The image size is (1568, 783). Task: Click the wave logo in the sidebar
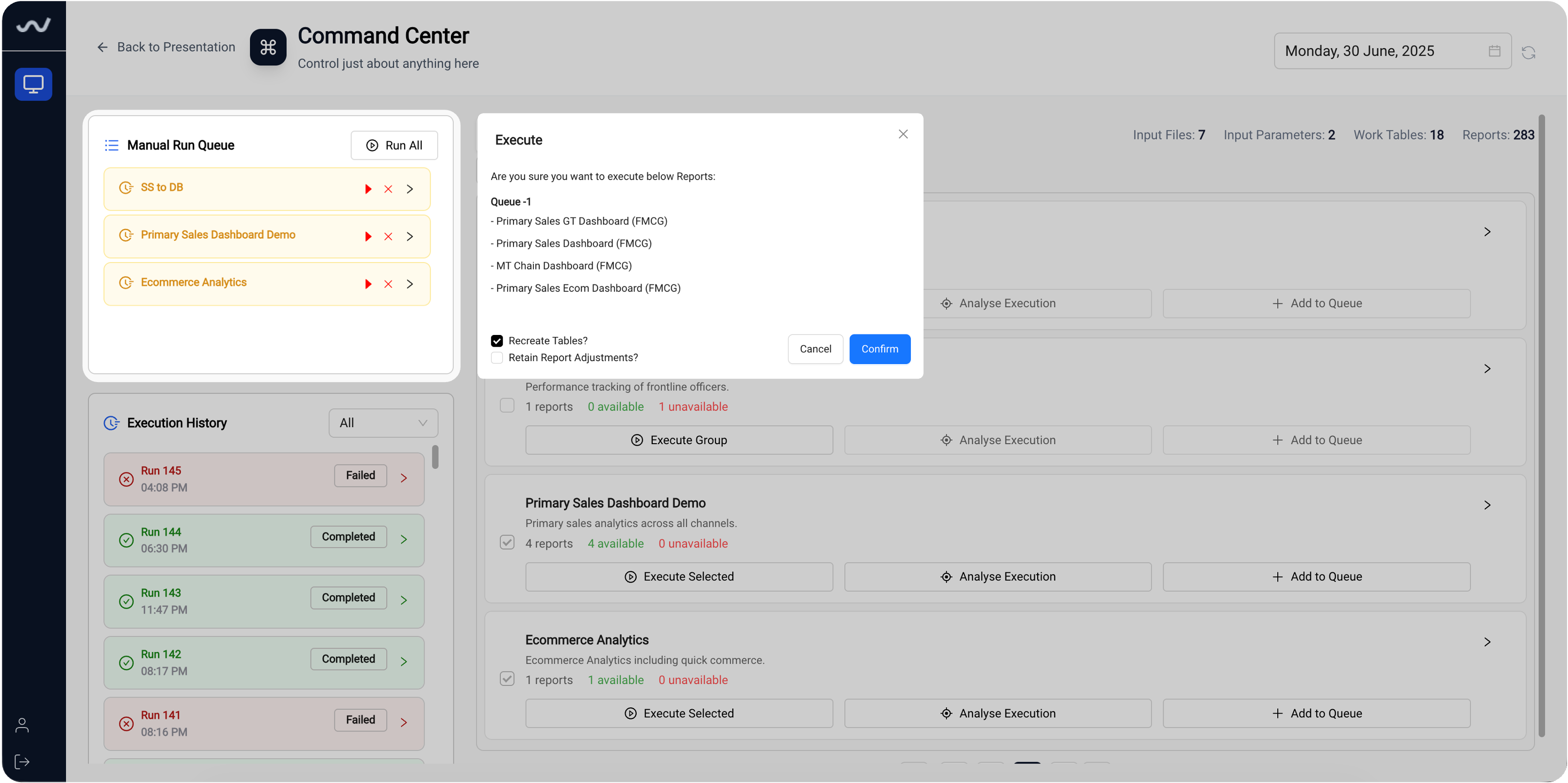(33, 25)
